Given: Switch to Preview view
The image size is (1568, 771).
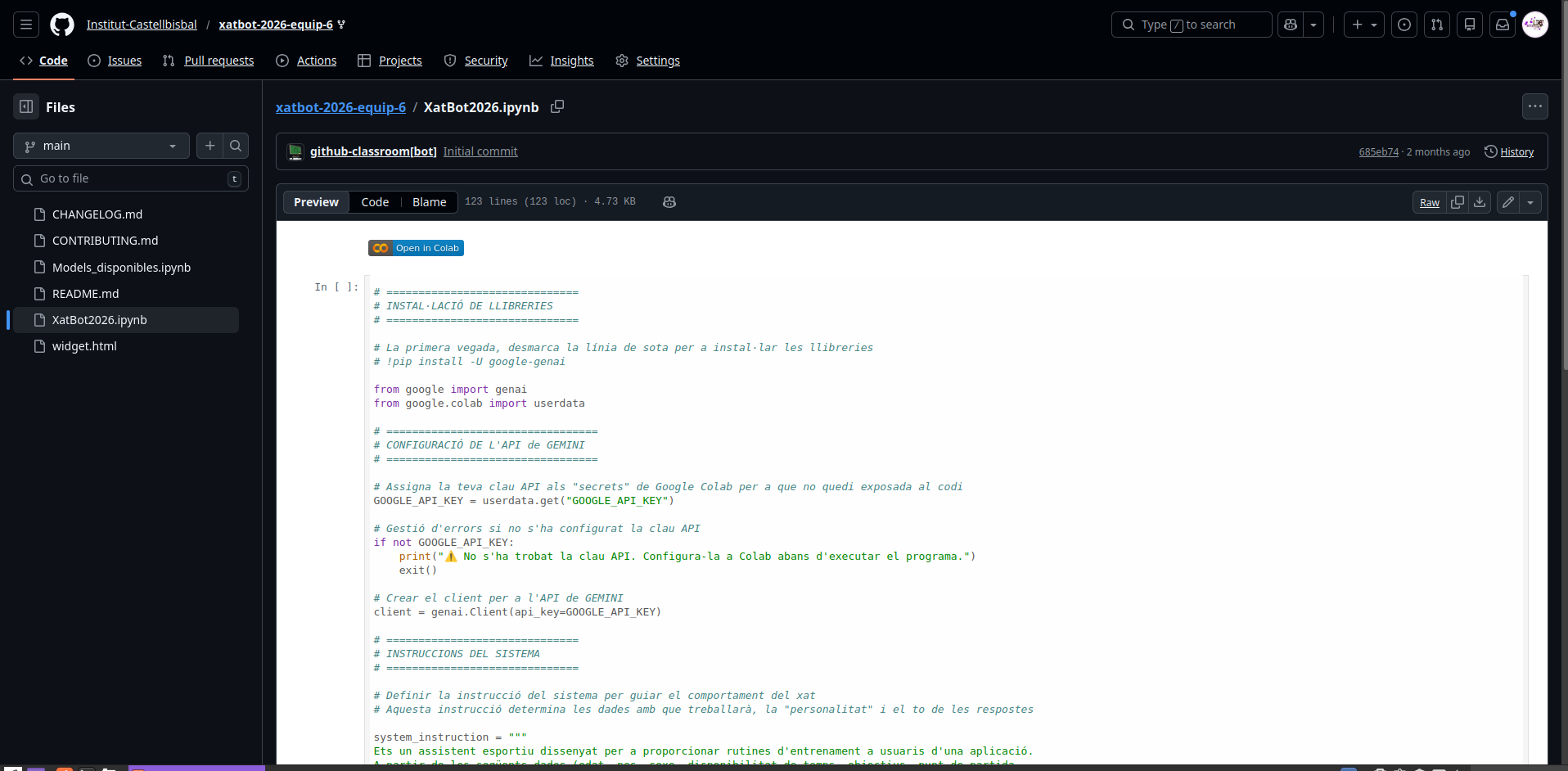Looking at the screenshot, I should click(316, 202).
